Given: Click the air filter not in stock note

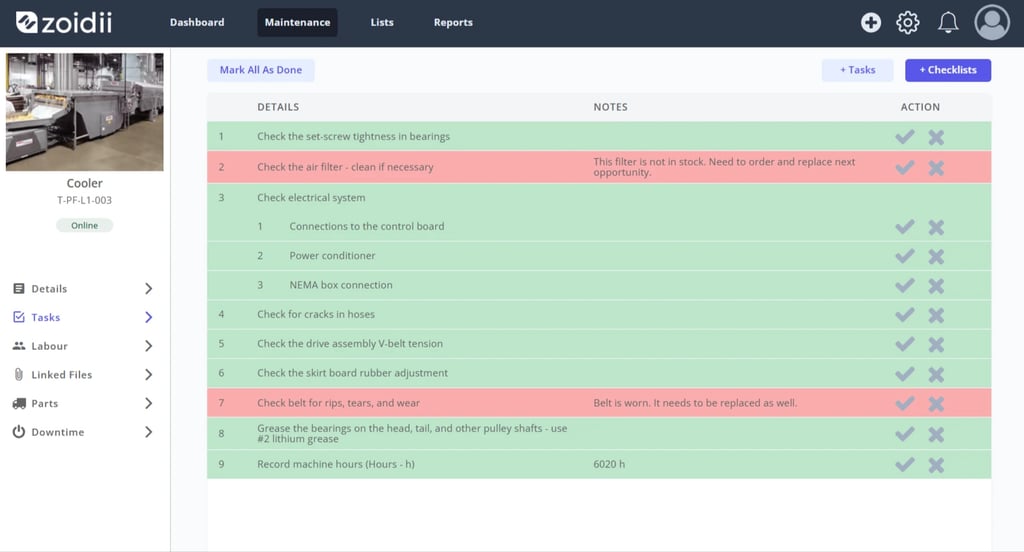Looking at the screenshot, I should (x=724, y=167).
